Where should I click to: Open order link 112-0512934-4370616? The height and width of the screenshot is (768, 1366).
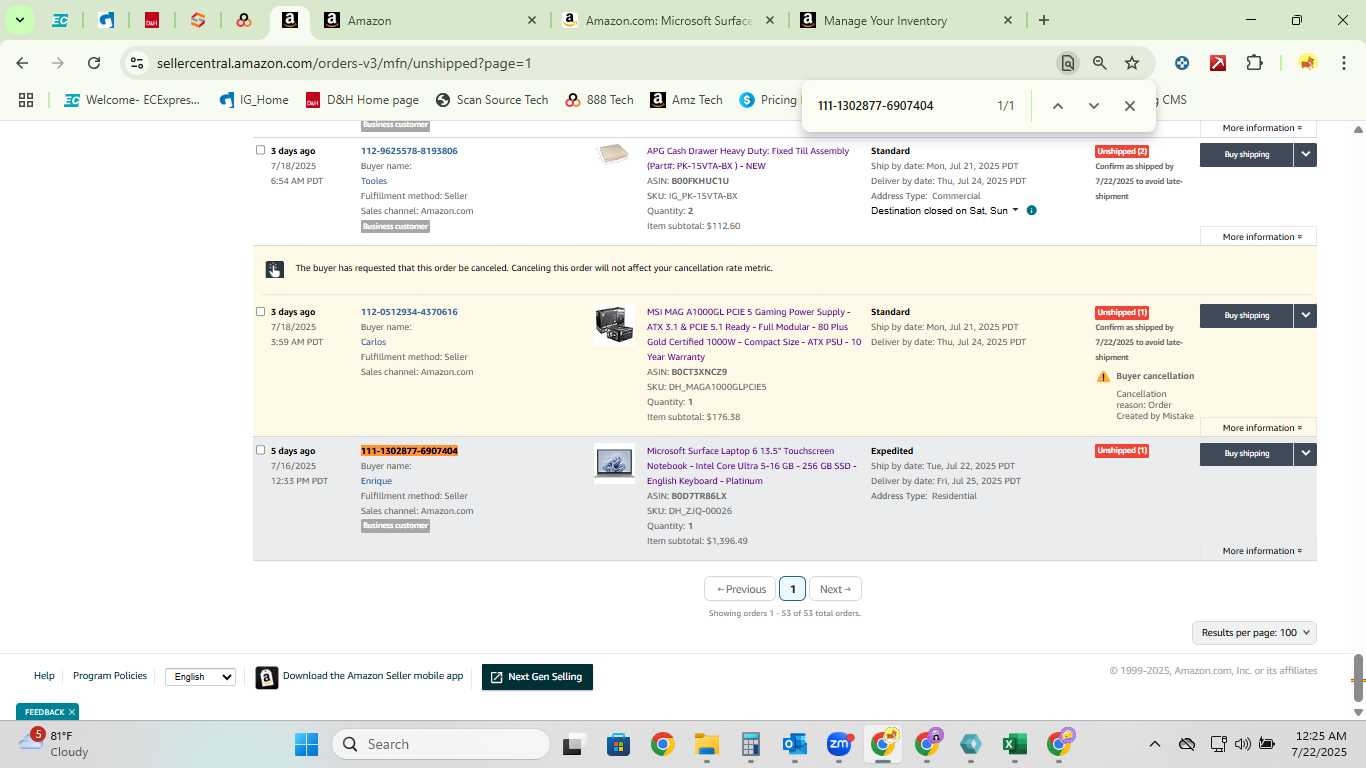[x=409, y=312]
